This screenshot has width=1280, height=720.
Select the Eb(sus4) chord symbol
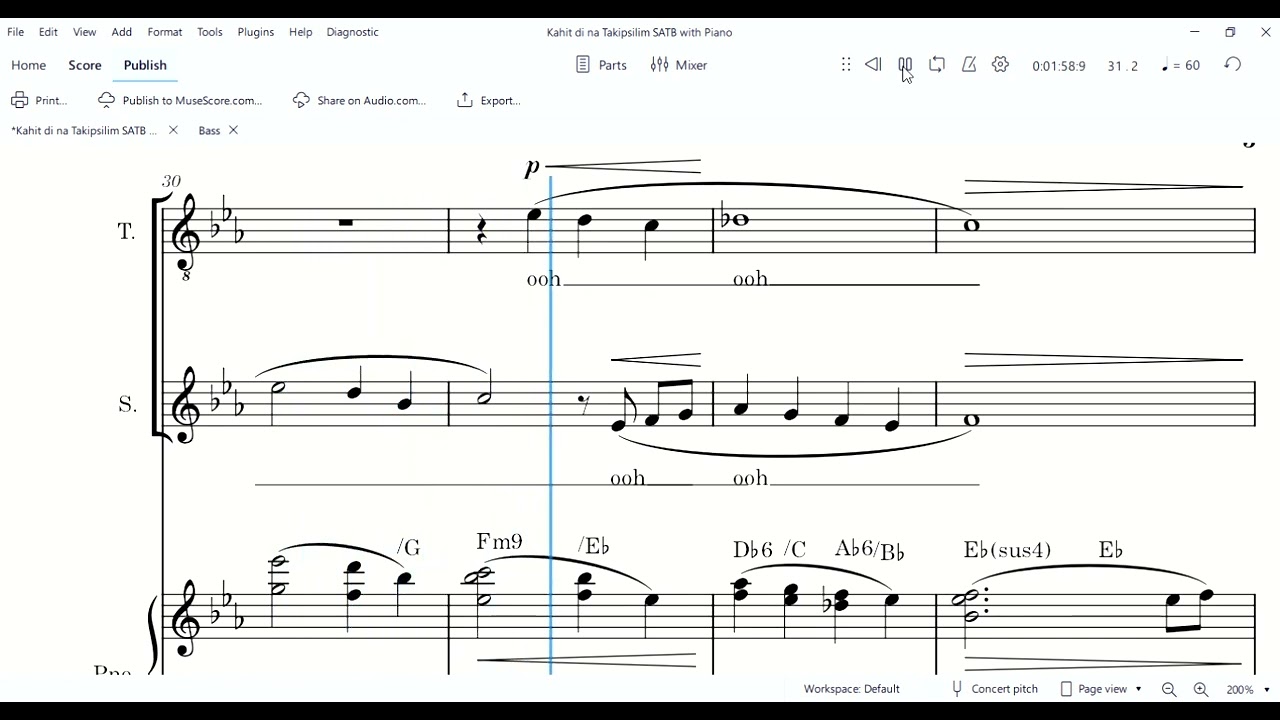pos(1007,550)
